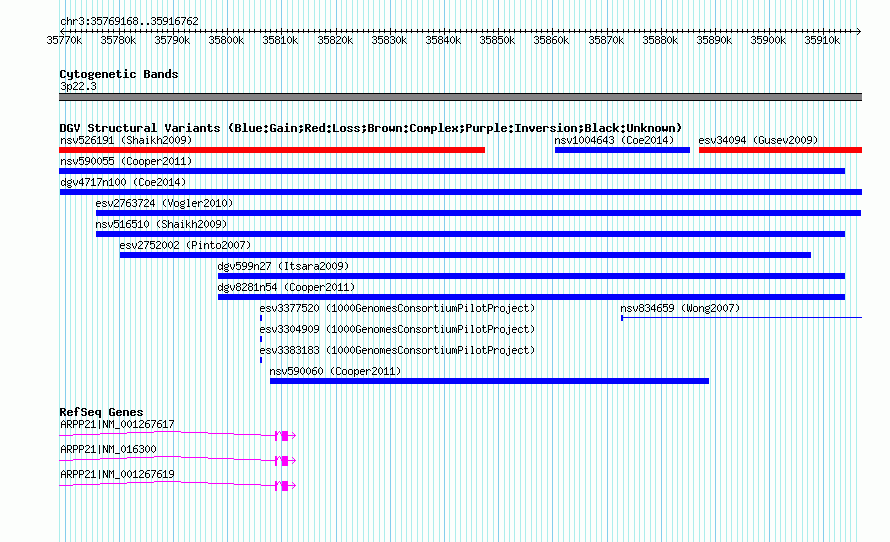Click the nsv516510 (Shaikh2009) label

pos(161,224)
